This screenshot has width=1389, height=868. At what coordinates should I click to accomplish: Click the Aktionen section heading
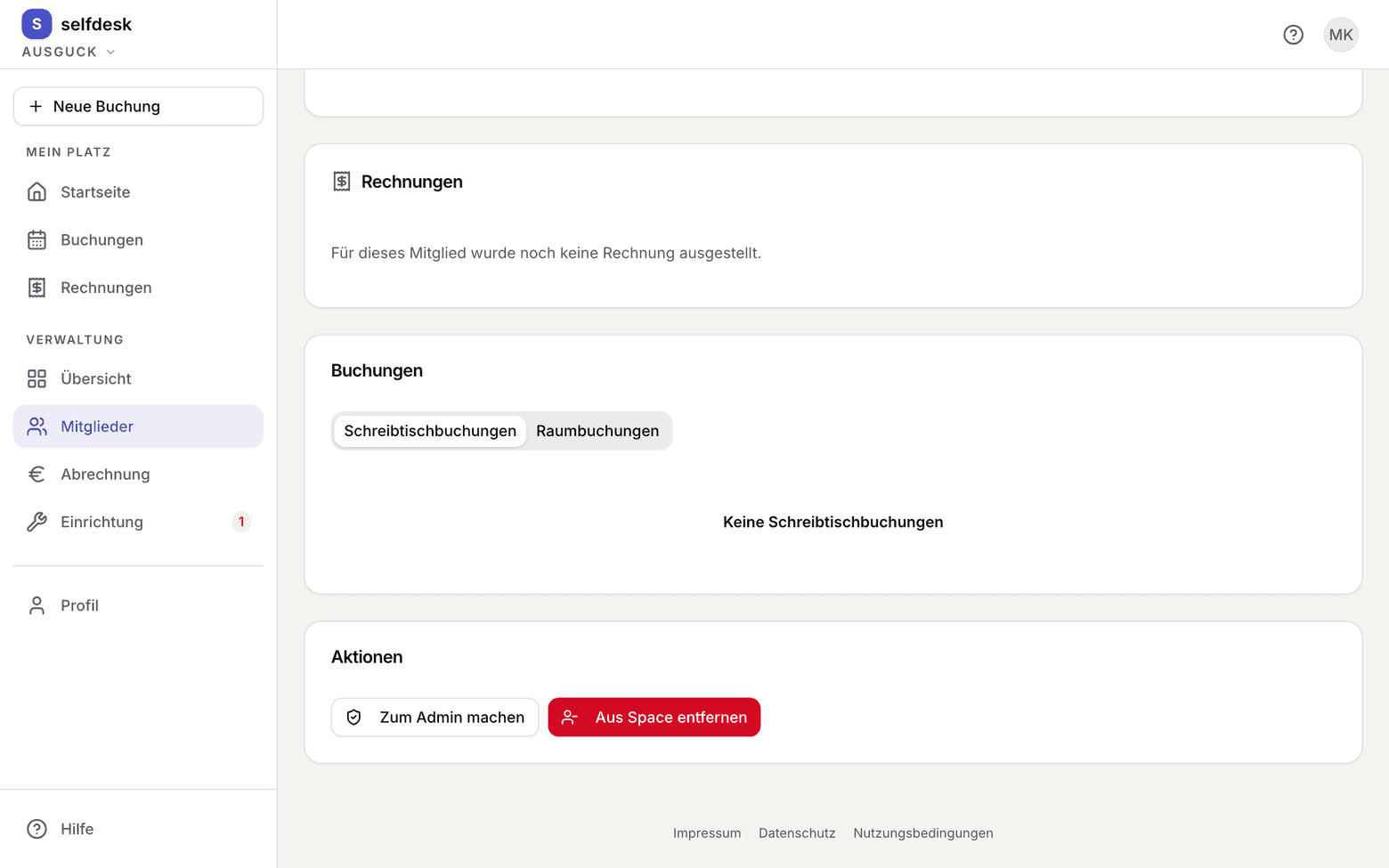(367, 657)
